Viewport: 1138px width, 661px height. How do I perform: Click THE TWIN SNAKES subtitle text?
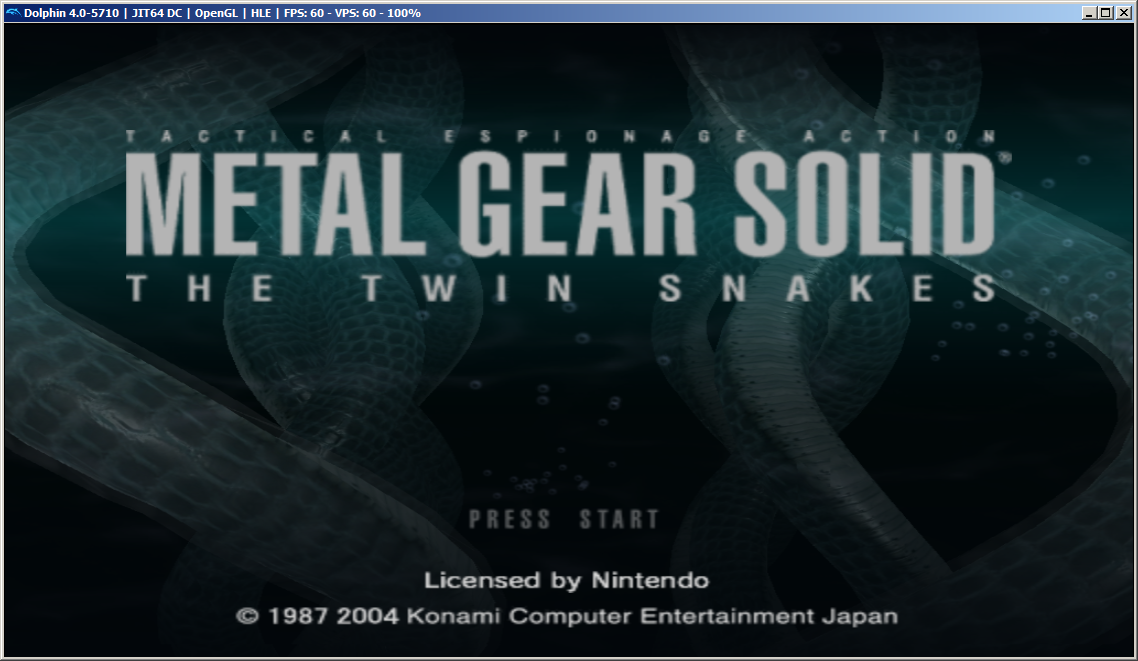pyautogui.click(x=560, y=289)
